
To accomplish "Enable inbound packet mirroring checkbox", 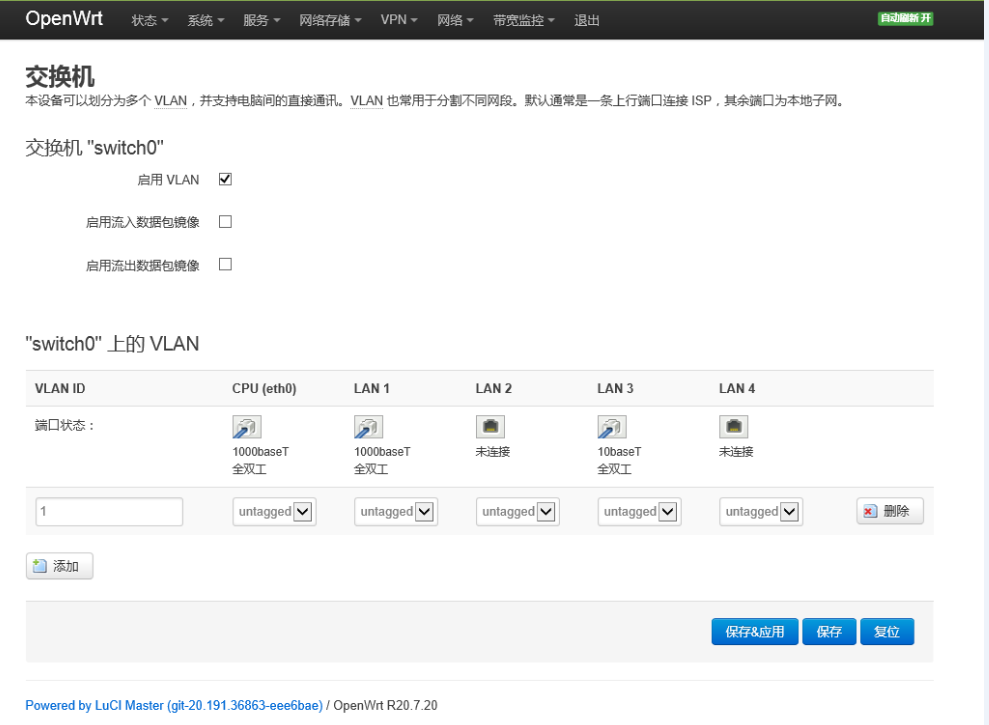I will point(224,221).
